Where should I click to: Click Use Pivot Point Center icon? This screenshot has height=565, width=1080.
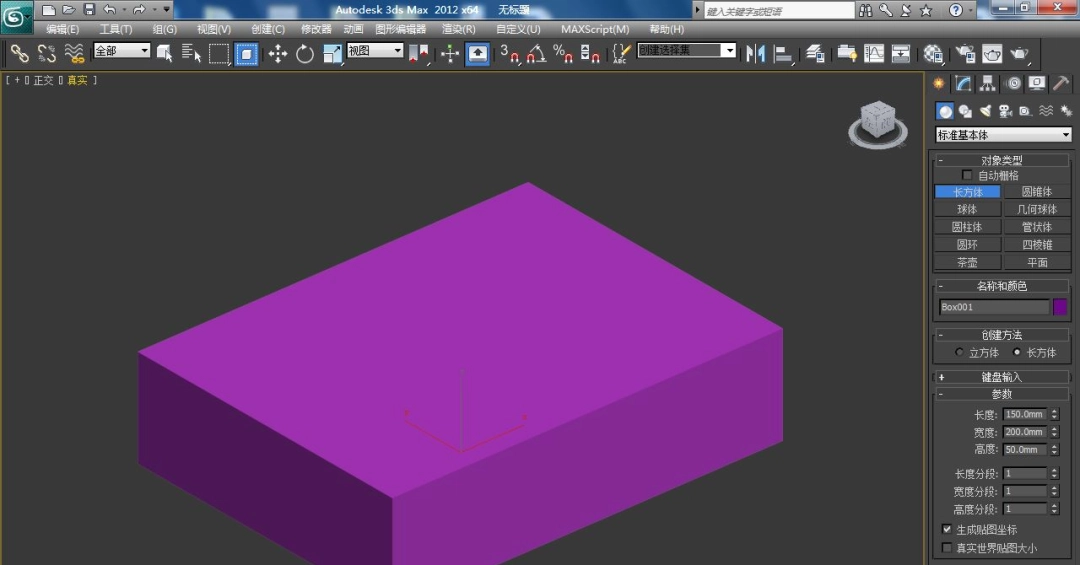(x=418, y=53)
